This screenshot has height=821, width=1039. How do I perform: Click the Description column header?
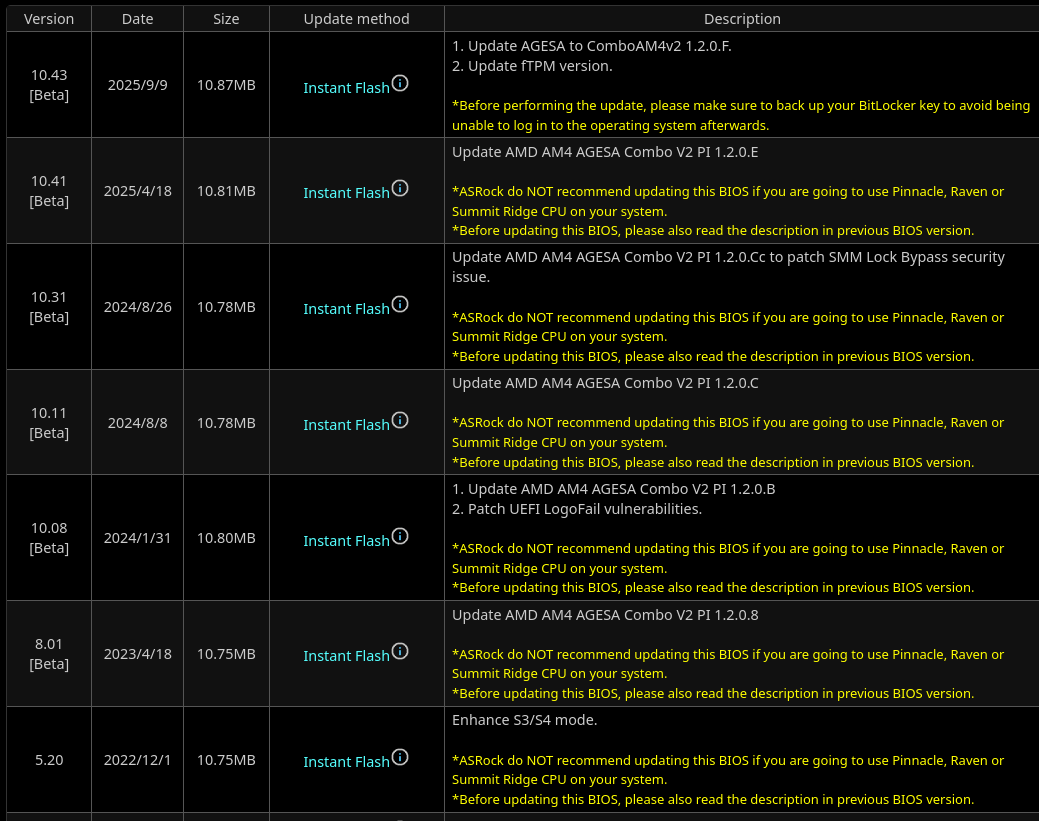(x=742, y=19)
